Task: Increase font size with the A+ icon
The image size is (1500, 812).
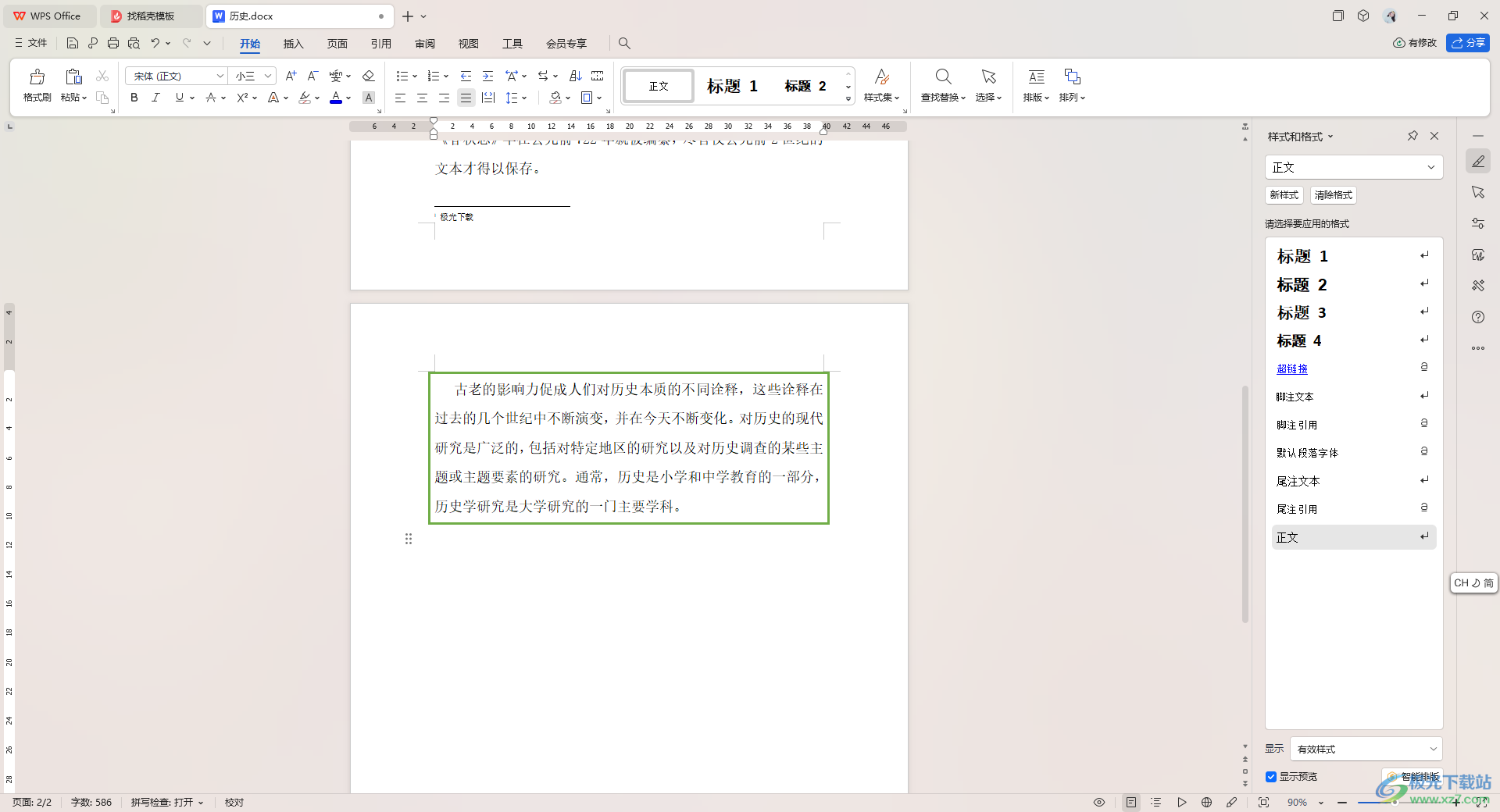Action: click(x=291, y=76)
